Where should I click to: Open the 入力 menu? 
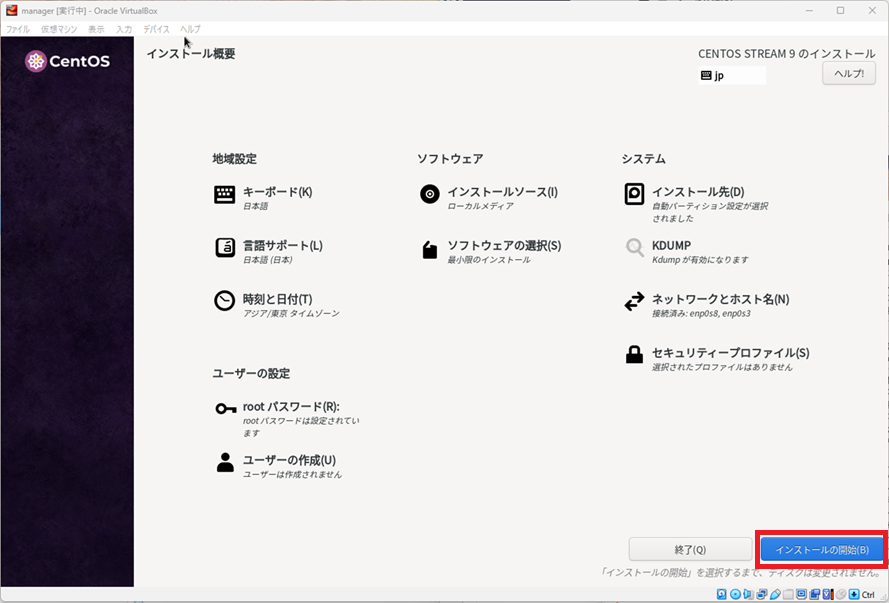point(124,29)
